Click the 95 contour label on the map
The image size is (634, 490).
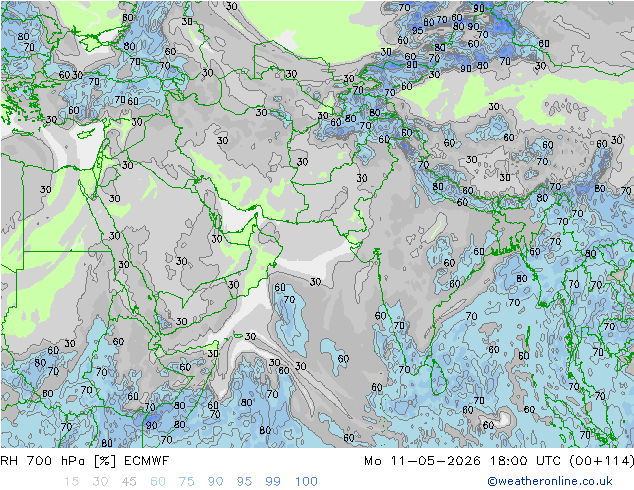[417, 30]
